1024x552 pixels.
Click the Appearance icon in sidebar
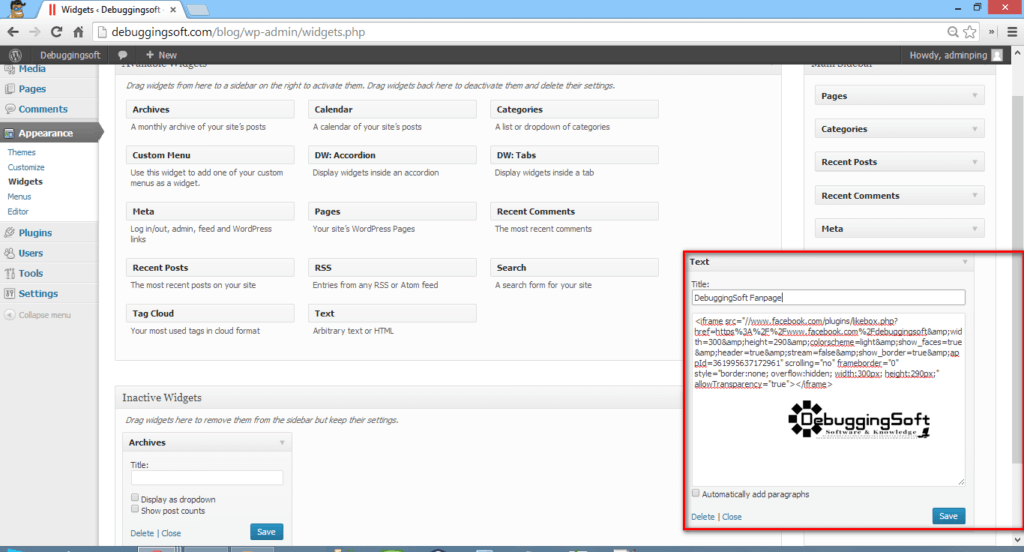(x=9, y=133)
